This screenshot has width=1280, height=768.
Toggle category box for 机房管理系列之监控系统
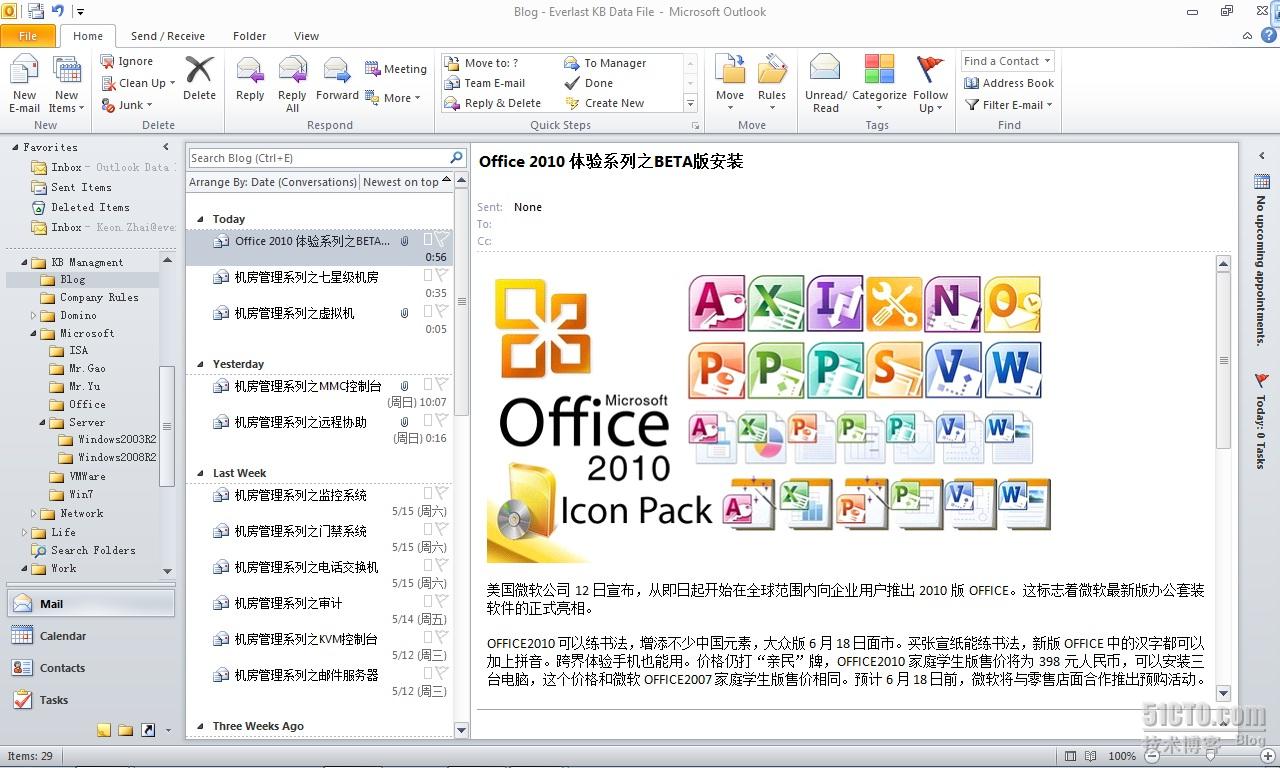(x=428, y=493)
